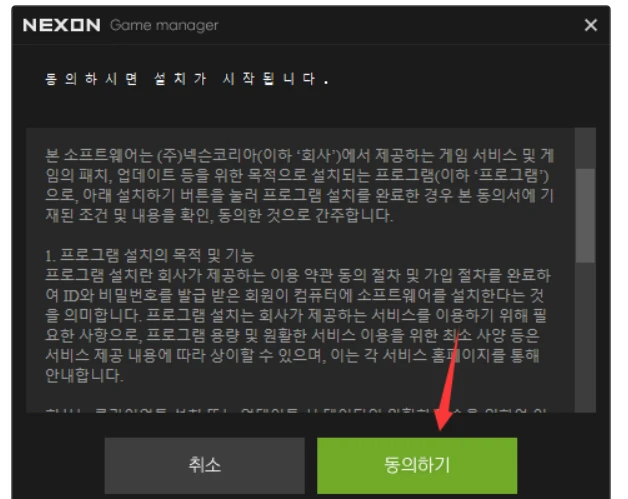The image size is (628, 499).
Task: Click the first line starting 본 소프트웨어는
Action: (300, 155)
